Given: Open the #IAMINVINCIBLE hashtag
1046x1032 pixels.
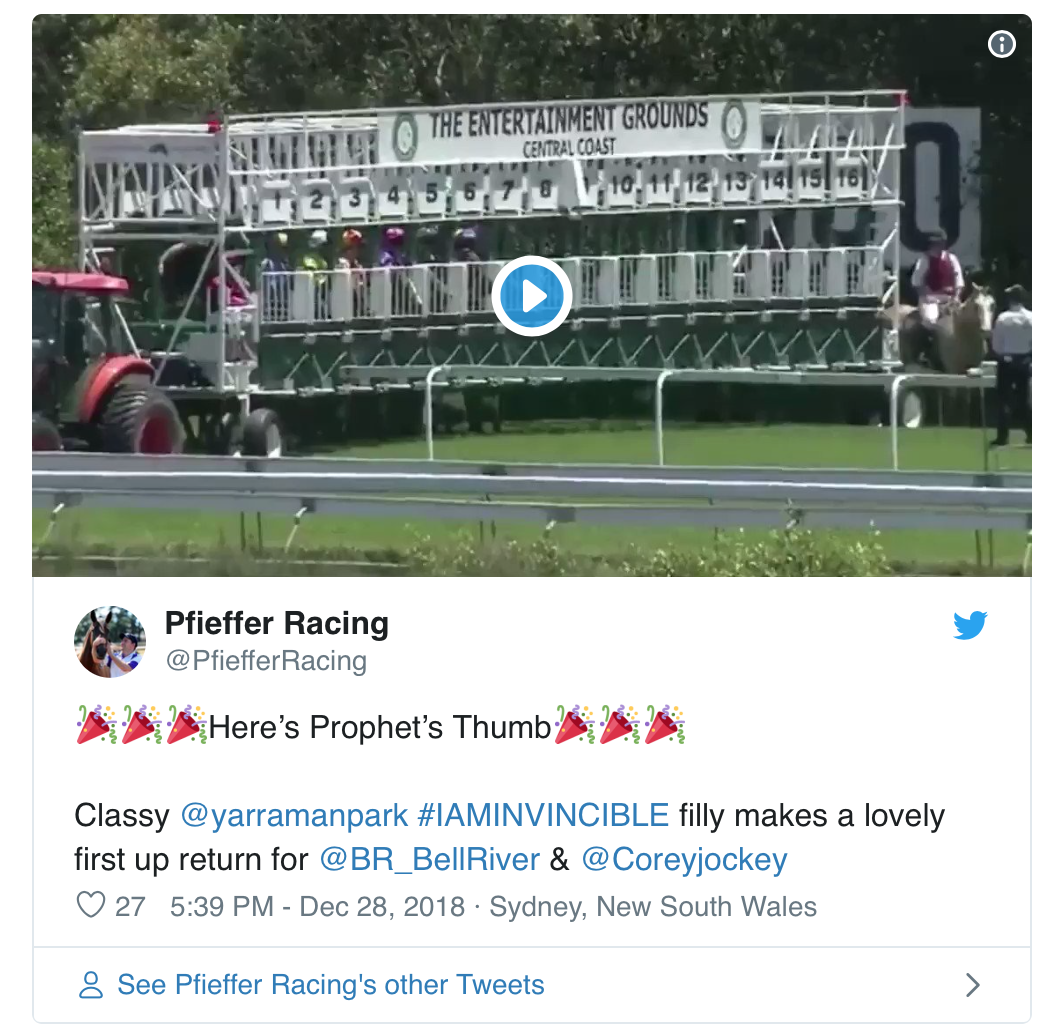Looking at the screenshot, I should click(x=543, y=815).
